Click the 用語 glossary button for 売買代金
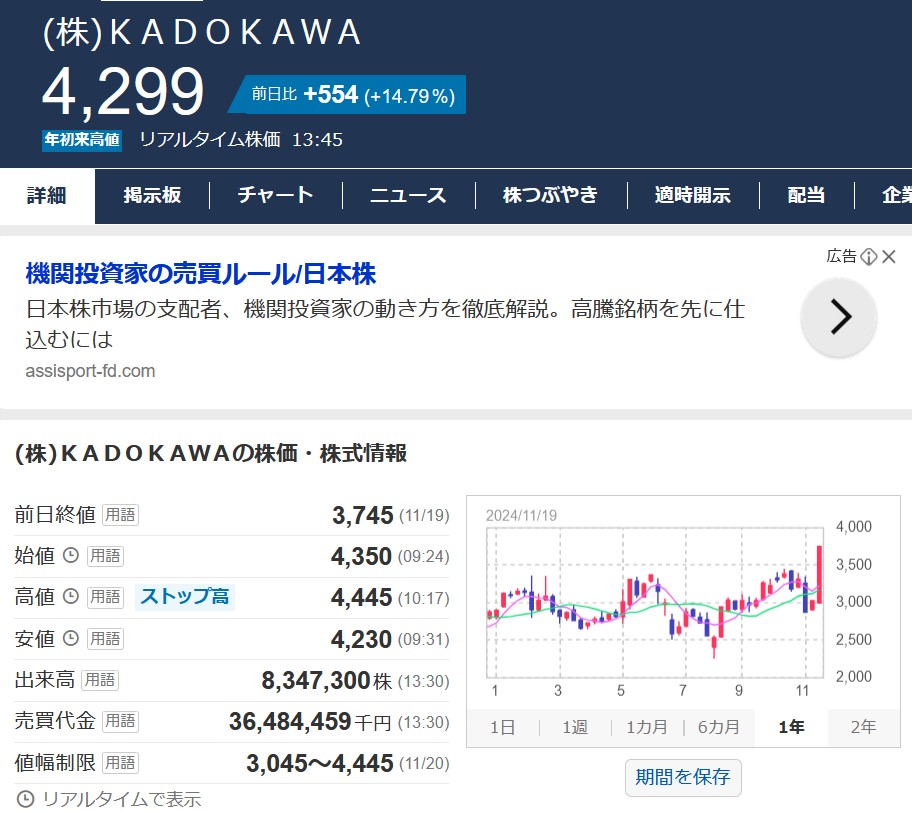The image size is (912, 813). [120, 721]
